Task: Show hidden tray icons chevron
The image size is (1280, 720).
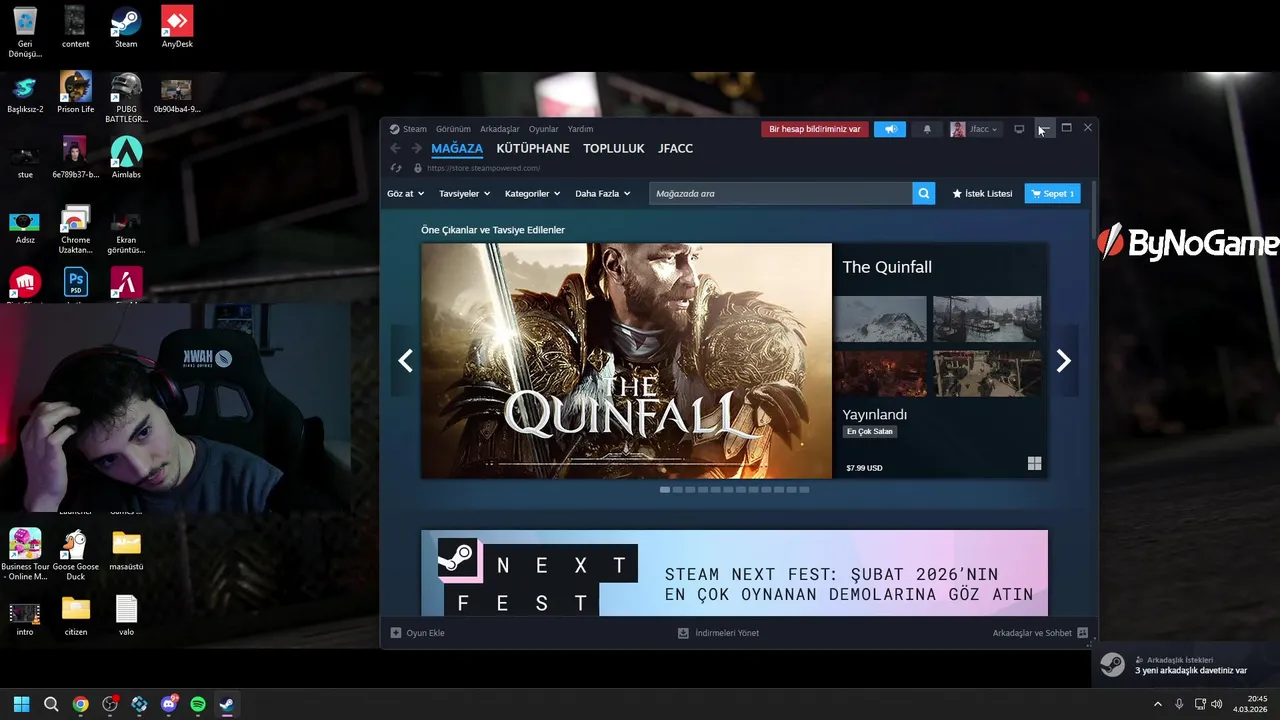Action: (x=1158, y=704)
